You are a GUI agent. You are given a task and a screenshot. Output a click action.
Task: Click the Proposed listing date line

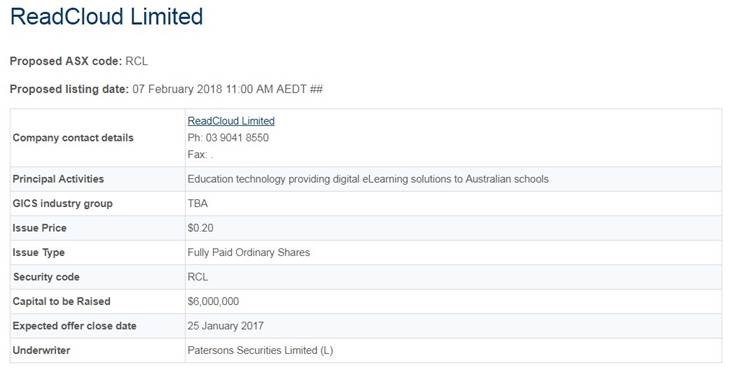click(166, 90)
